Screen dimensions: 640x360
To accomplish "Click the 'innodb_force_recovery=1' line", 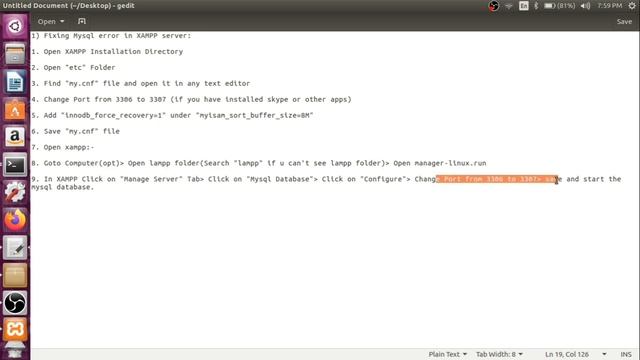I will click(172, 115).
